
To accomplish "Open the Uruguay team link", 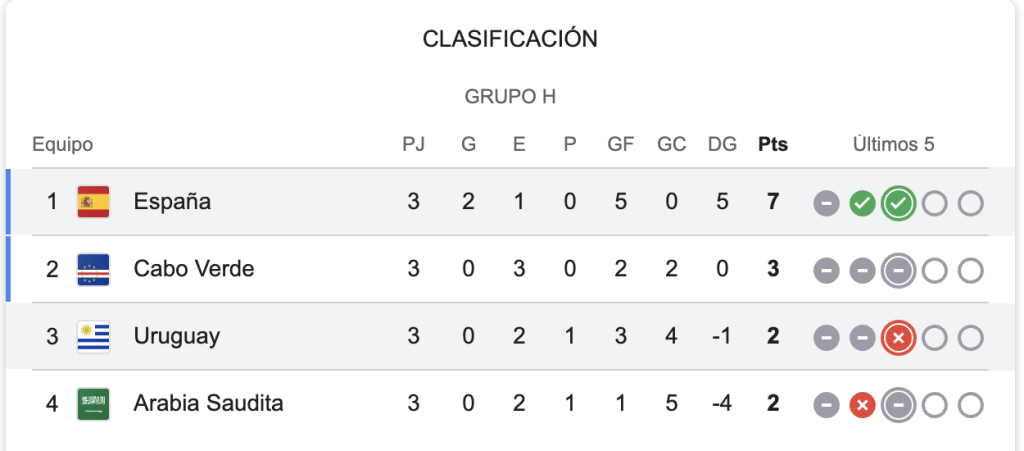I will [177, 337].
